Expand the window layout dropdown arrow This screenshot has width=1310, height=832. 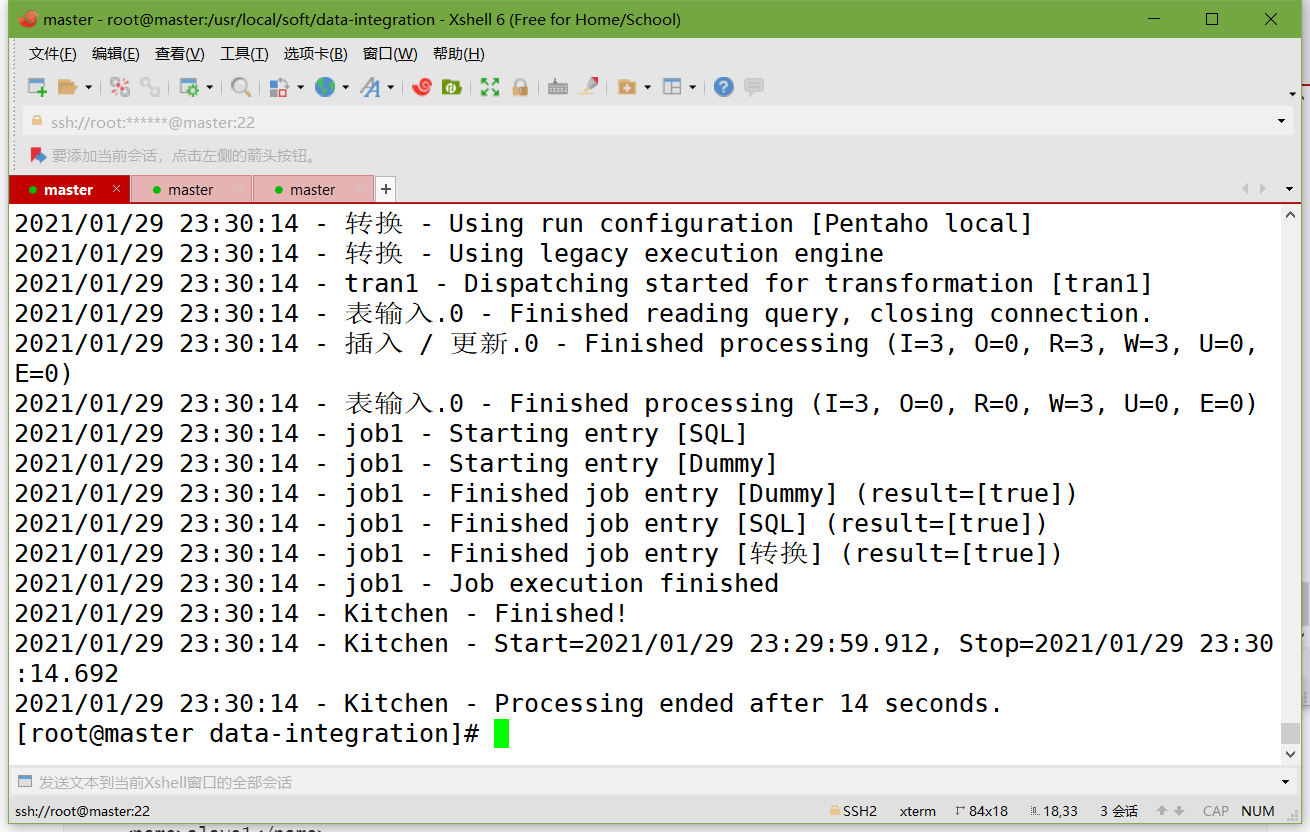[692, 87]
